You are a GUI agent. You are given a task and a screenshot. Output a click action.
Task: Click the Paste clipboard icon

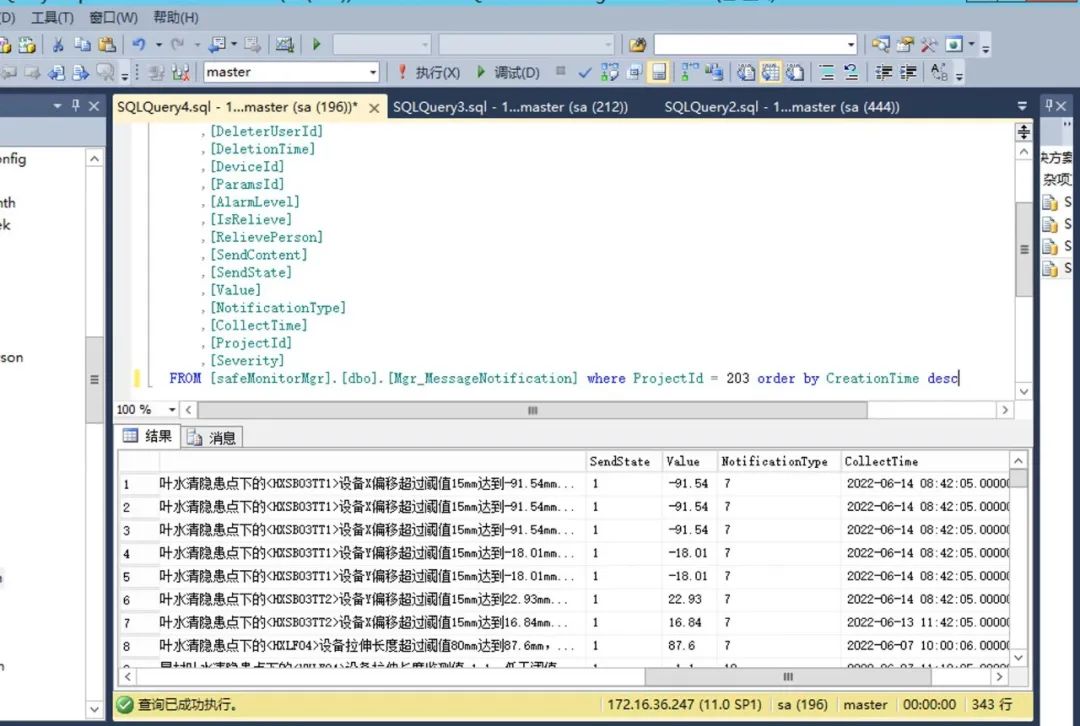(x=108, y=45)
